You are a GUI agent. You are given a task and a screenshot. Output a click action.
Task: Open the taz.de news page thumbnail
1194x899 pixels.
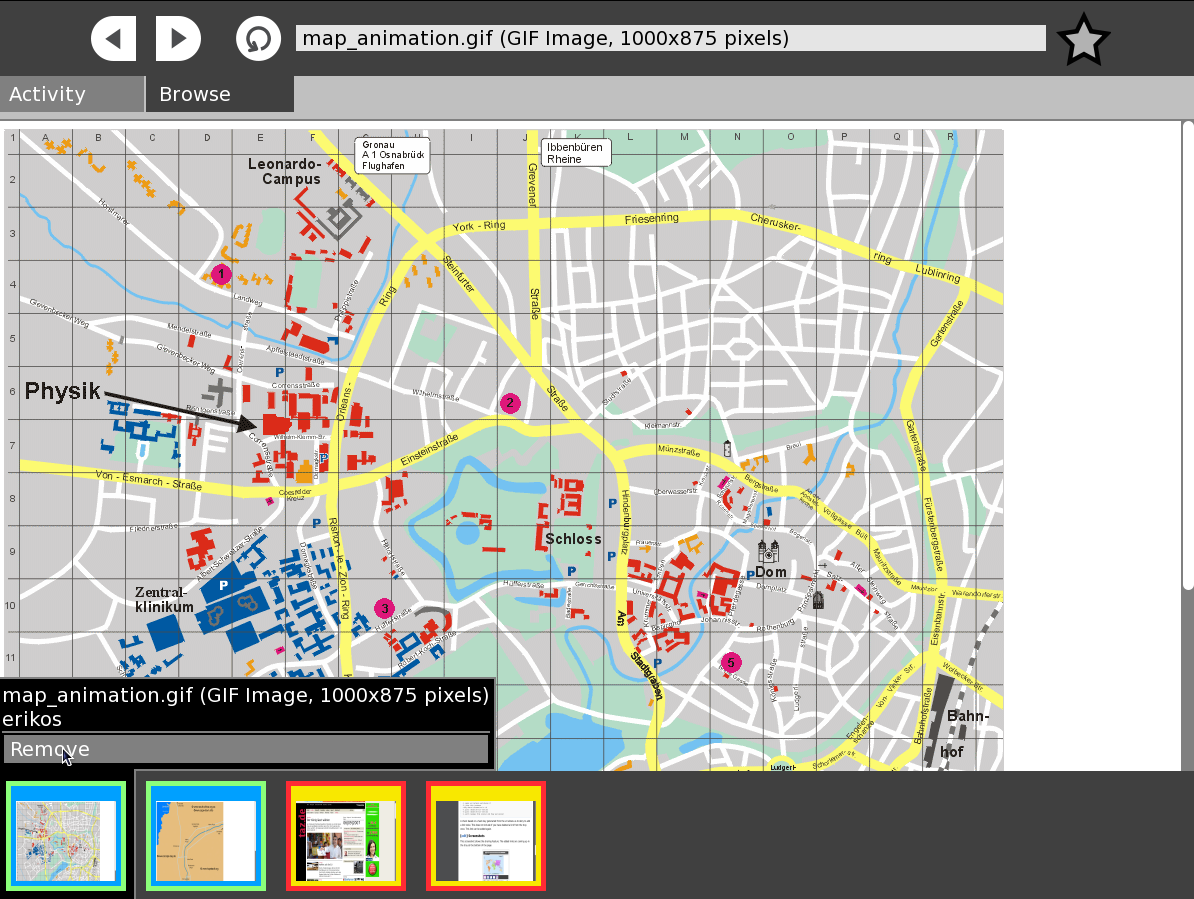pyautogui.click(x=346, y=836)
